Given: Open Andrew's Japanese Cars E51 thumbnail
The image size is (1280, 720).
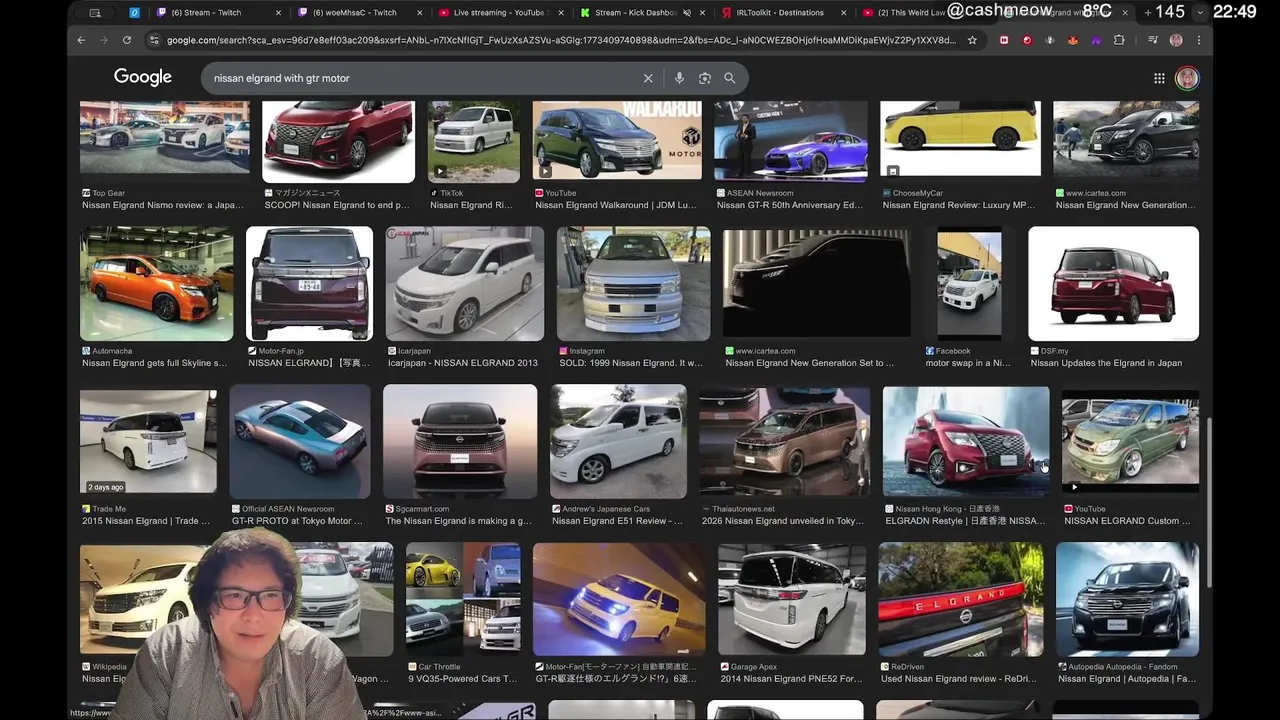Looking at the screenshot, I should pyautogui.click(x=618, y=441).
